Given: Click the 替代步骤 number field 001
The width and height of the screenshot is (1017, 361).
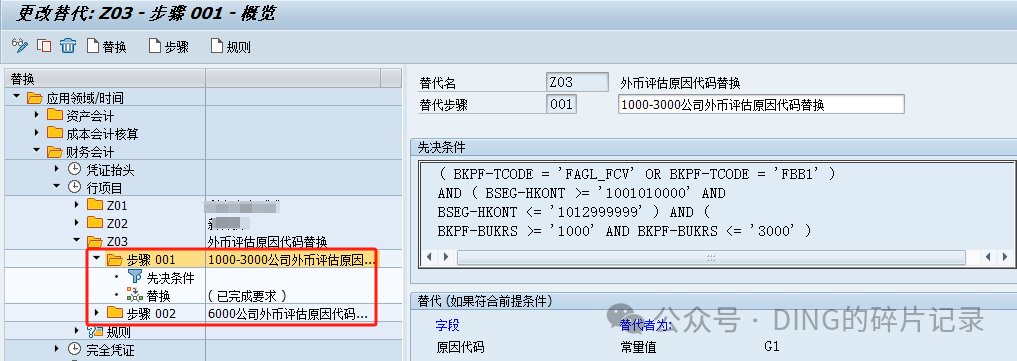Looking at the screenshot, I should click(x=562, y=104).
